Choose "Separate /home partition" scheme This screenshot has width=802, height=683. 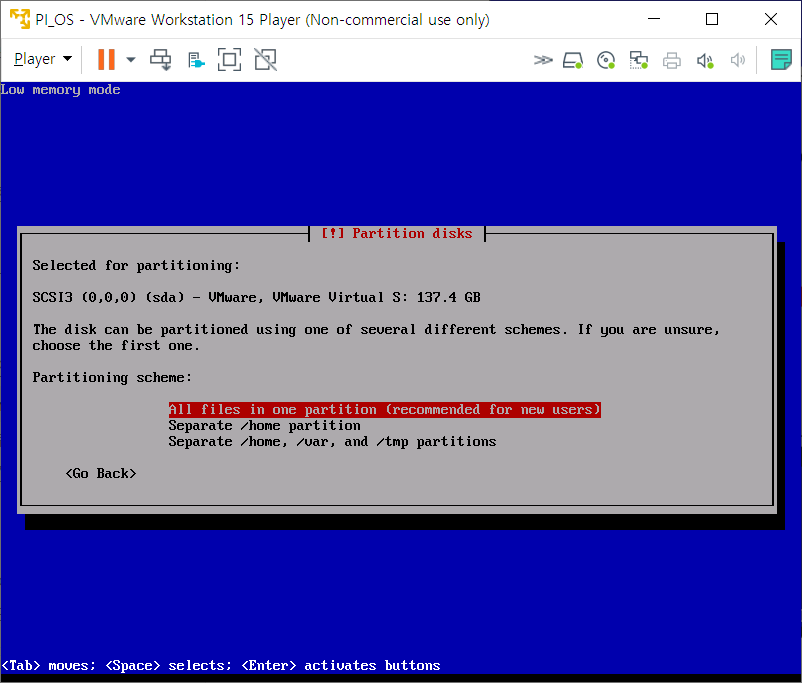coord(264,425)
